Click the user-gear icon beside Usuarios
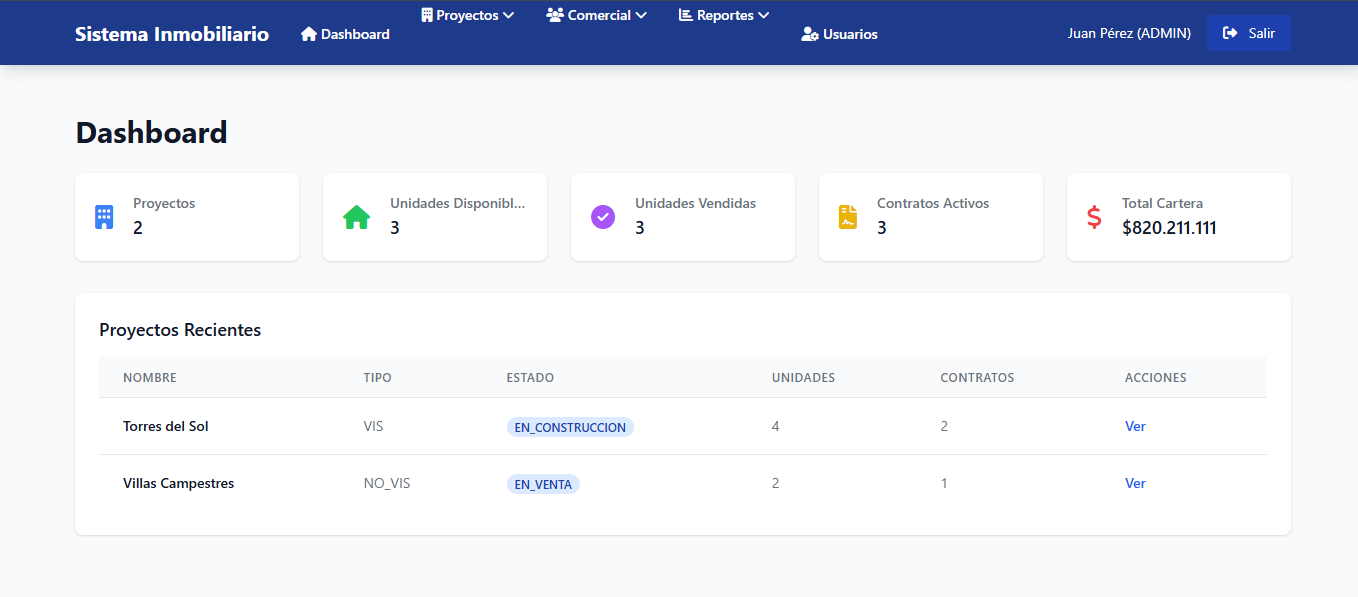This screenshot has height=597, width=1358. click(x=810, y=34)
